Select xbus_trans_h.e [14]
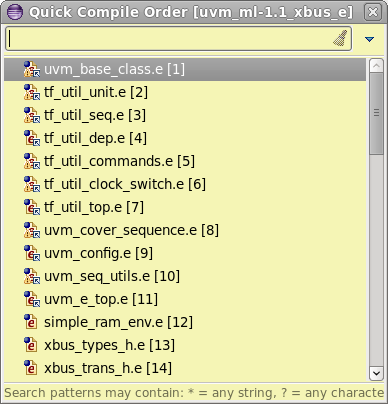This screenshot has width=388, height=404. (185, 368)
